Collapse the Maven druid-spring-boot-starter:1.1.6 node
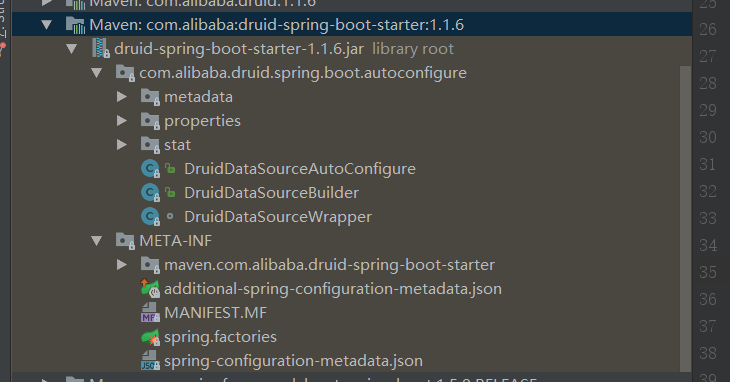Image resolution: width=730 pixels, height=382 pixels. (47, 25)
